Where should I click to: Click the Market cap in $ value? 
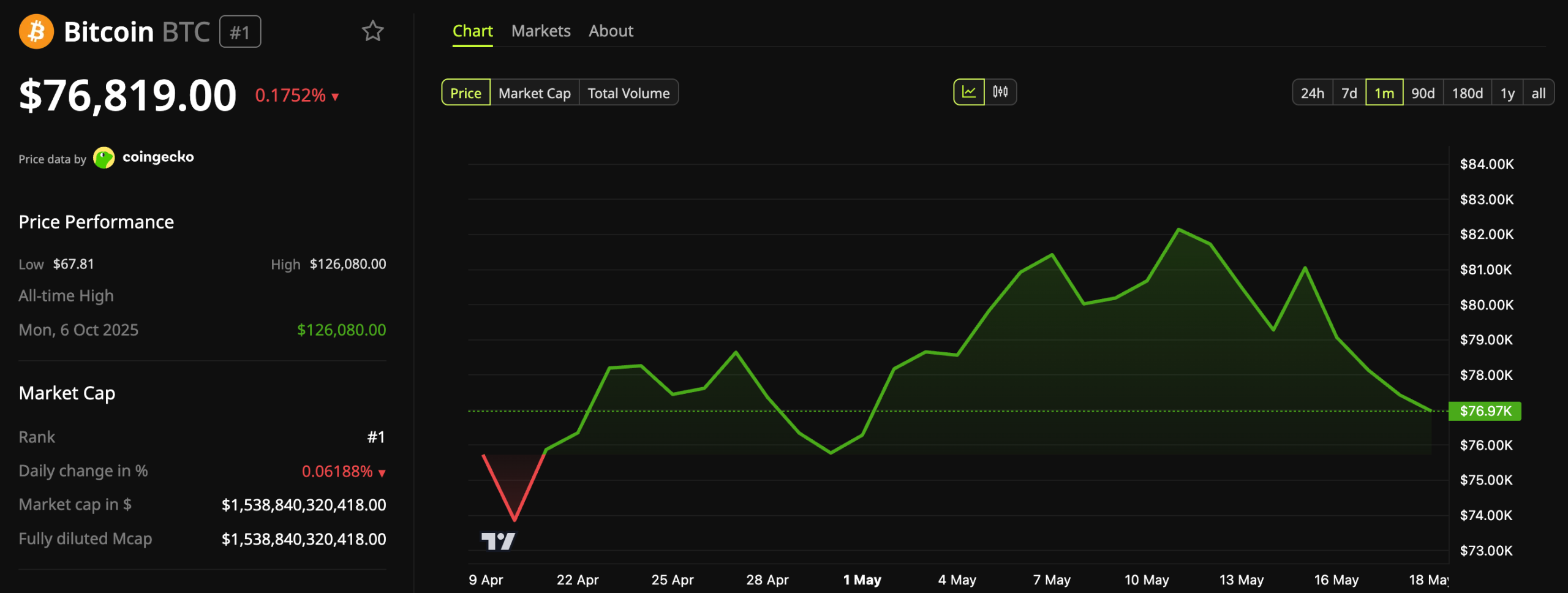pyautogui.click(x=304, y=505)
